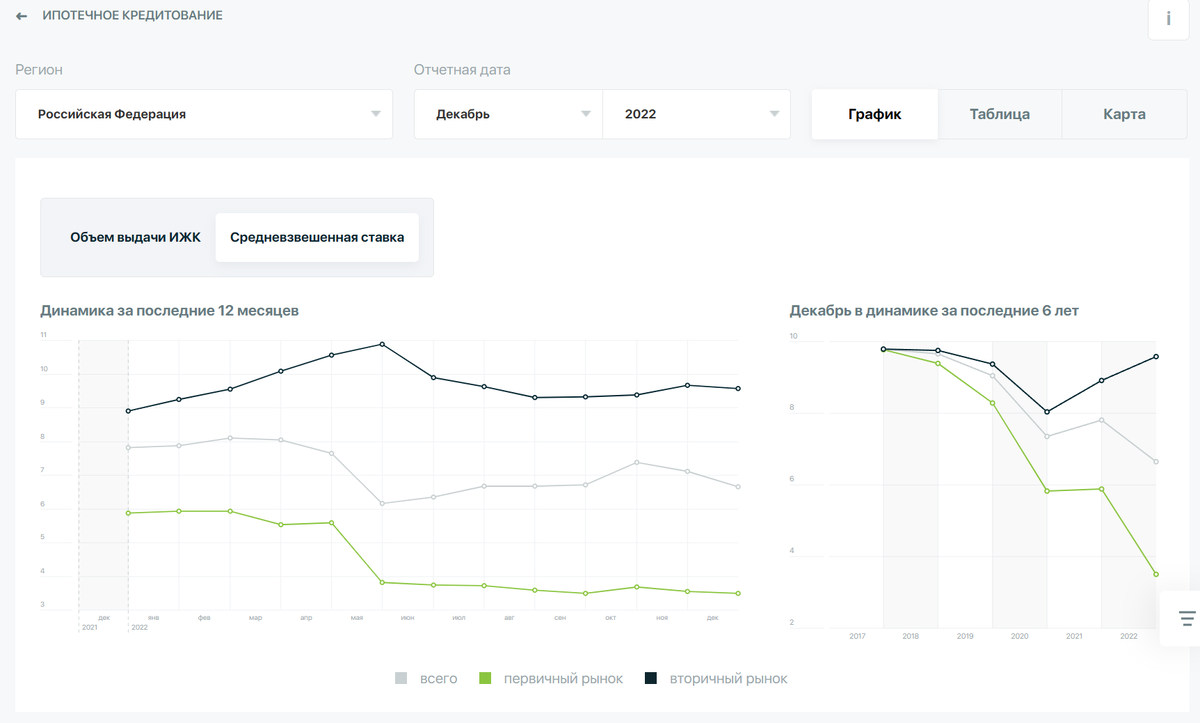Select the Средневзвешенная ставка tab
The width and height of the screenshot is (1200, 723).
coord(317,237)
